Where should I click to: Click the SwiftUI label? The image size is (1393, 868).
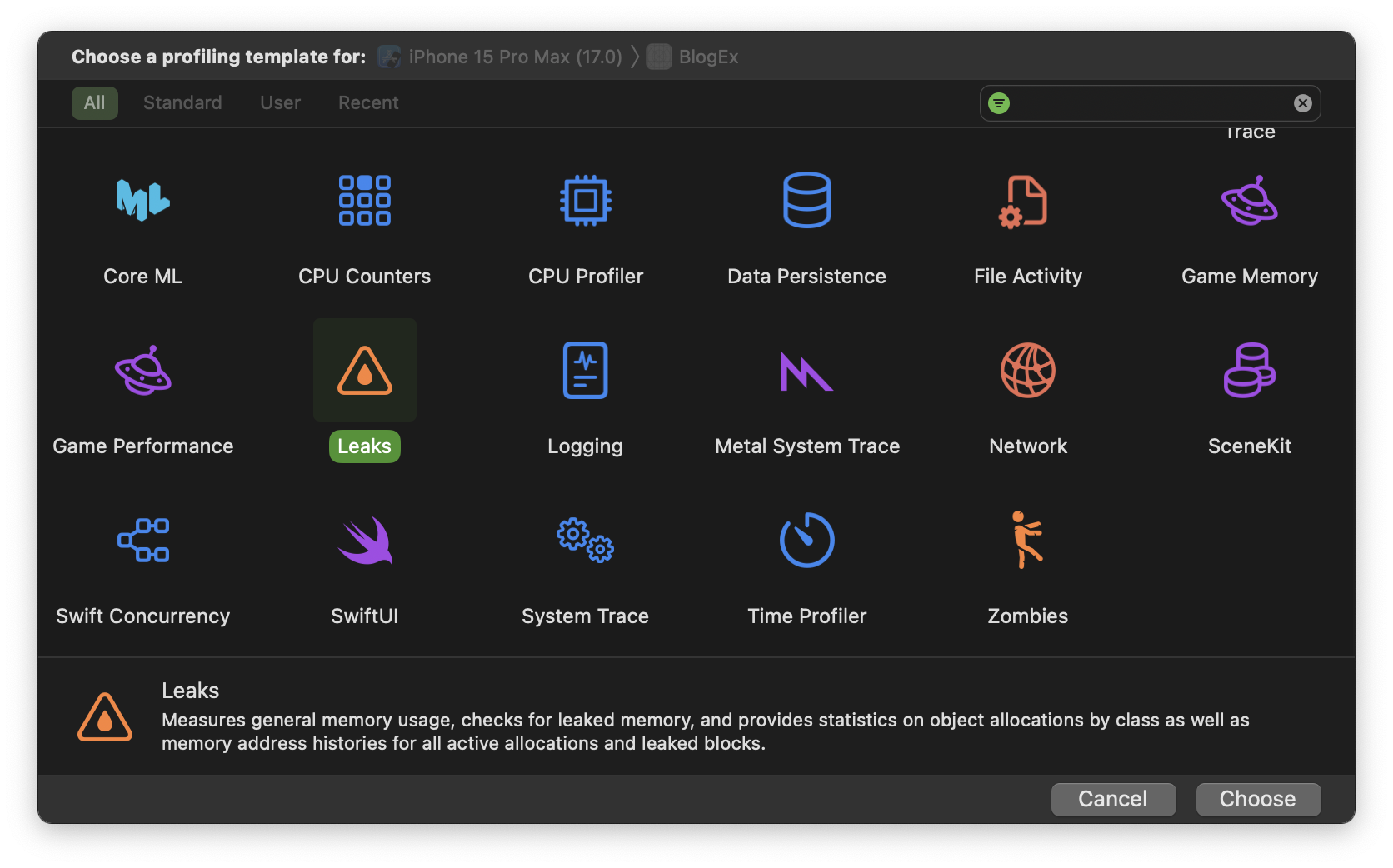click(x=365, y=616)
